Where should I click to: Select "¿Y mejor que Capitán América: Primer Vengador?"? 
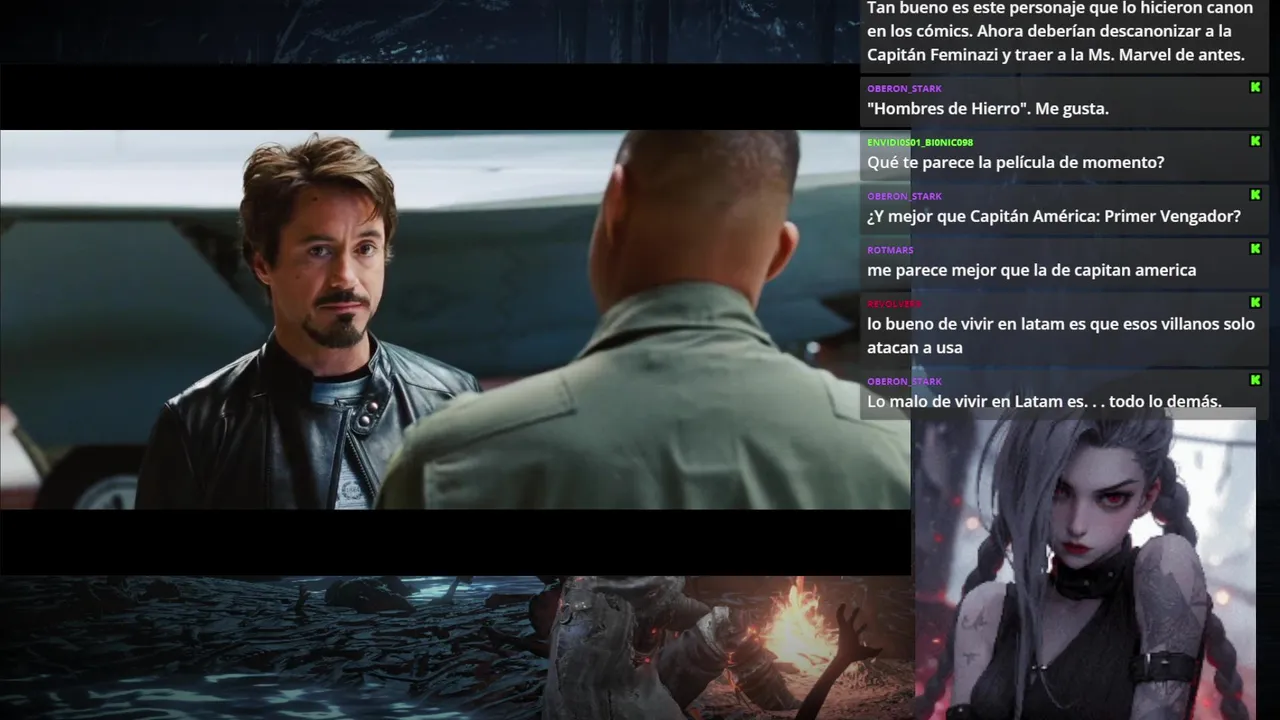[x=1054, y=217]
